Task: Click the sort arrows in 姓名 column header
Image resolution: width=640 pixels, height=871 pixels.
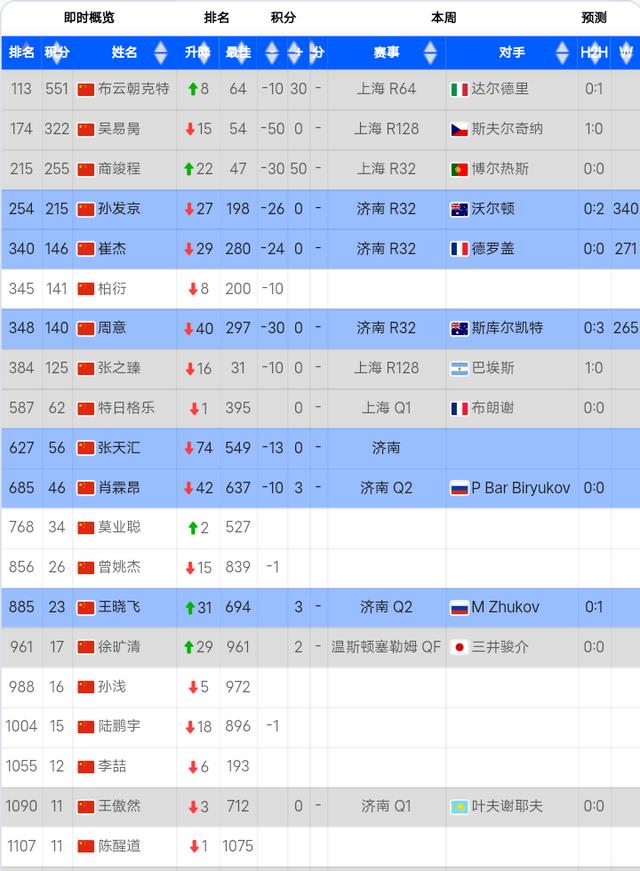Action: coord(160,52)
